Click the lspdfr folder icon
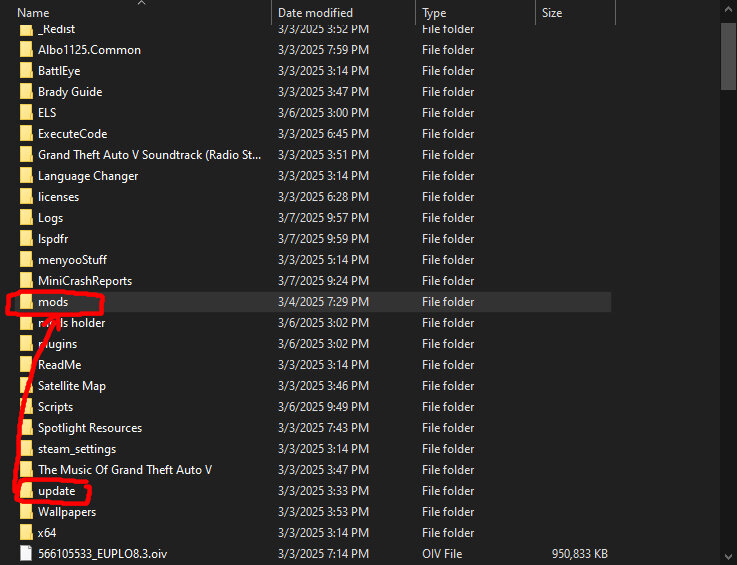This screenshot has width=737, height=565. point(26,239)
